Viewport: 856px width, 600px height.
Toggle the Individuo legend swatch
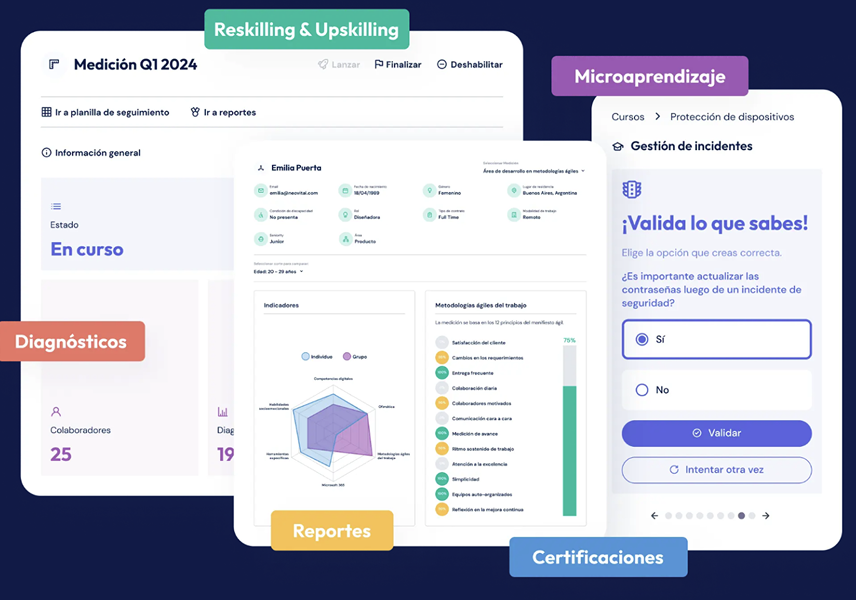coord(306,357)
